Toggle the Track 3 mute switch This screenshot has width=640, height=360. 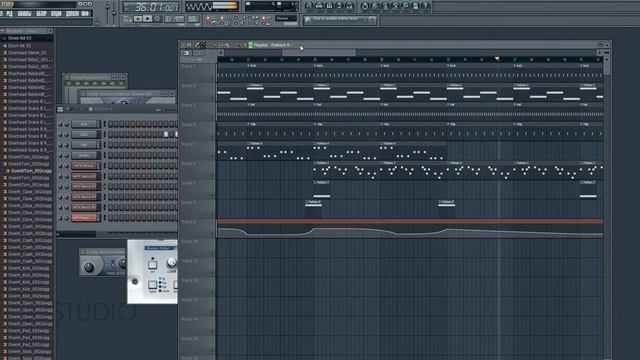click(x=213, y=118)
